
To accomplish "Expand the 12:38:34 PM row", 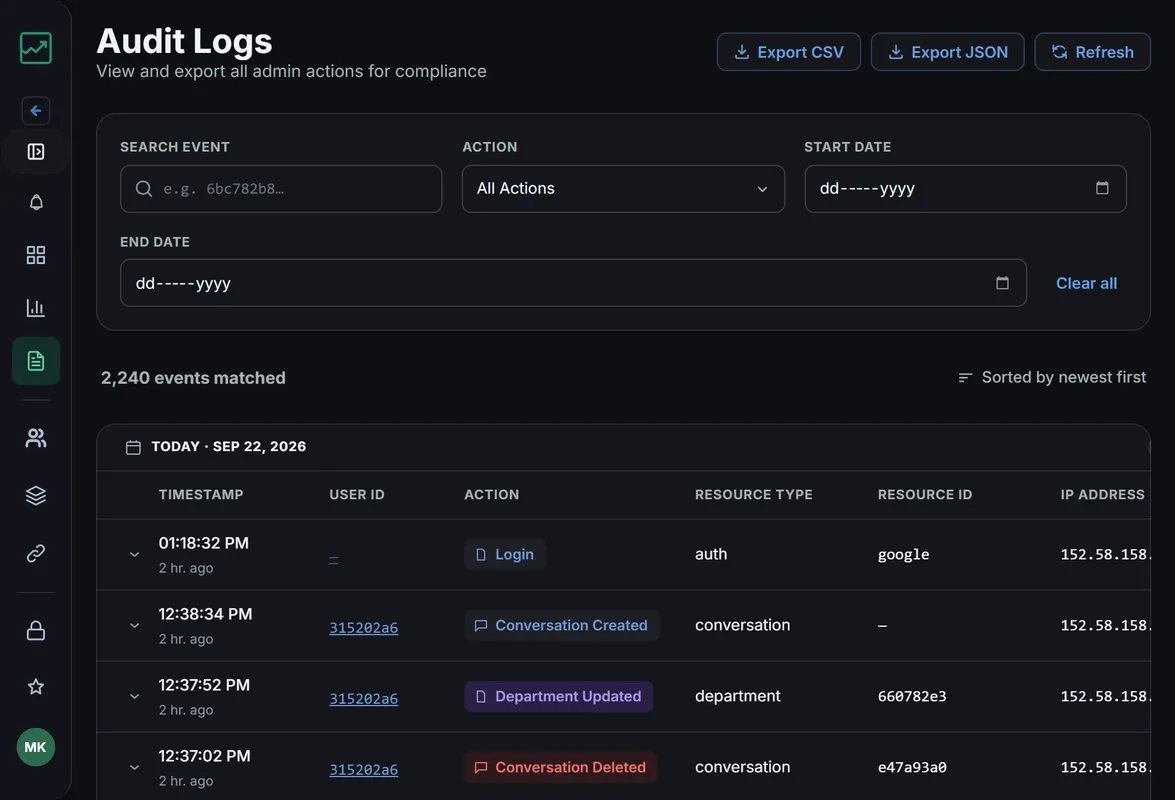I will tap(134, 625).
